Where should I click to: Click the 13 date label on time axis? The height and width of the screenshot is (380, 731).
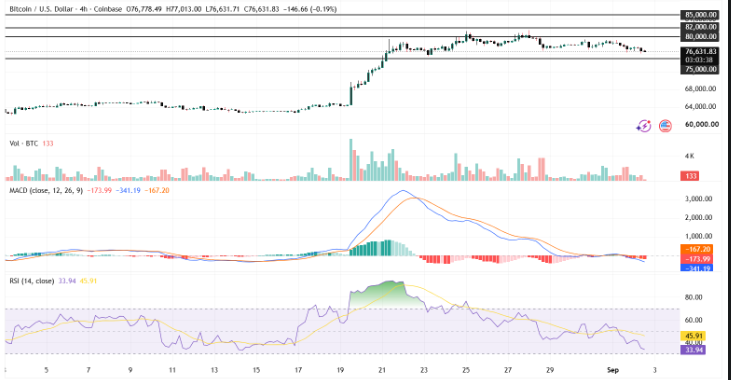pyautogui.click(x=214, y=370)
